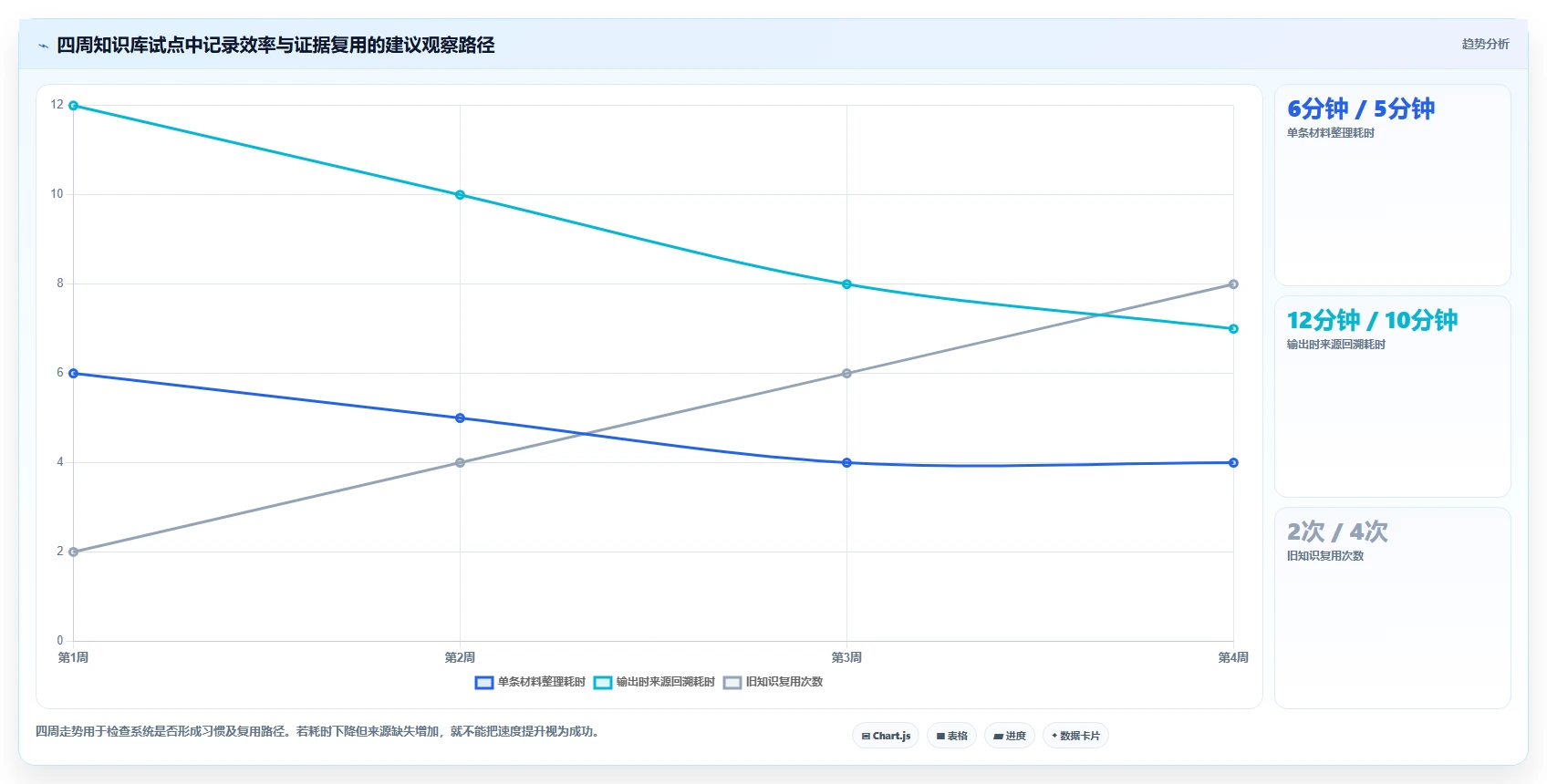Screen dimensions: 1547x784
Task: Click the 单条材料整理耗时 card caption
Action: tap(1330, 133)
